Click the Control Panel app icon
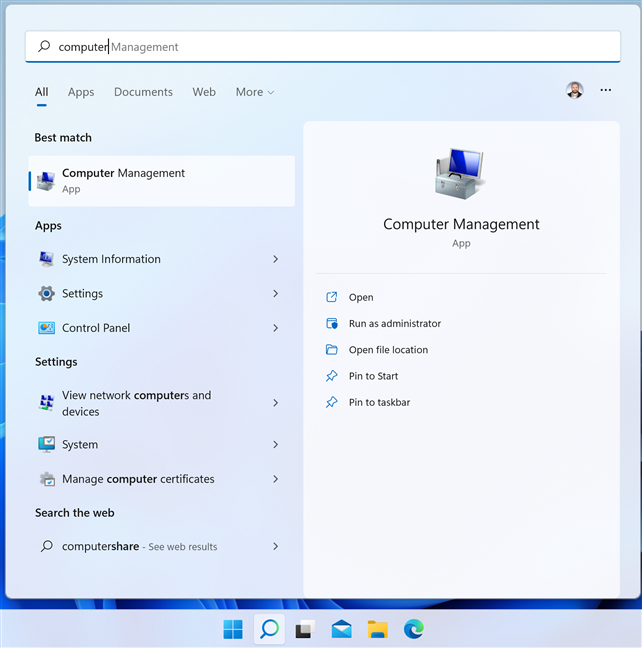Screen dimensions: 642x648 46,328
